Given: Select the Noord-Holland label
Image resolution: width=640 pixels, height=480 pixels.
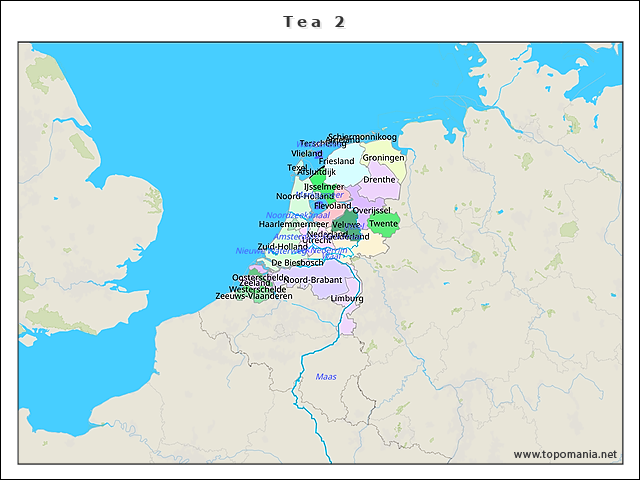Looking at the screenshot, I should point(305,196).
